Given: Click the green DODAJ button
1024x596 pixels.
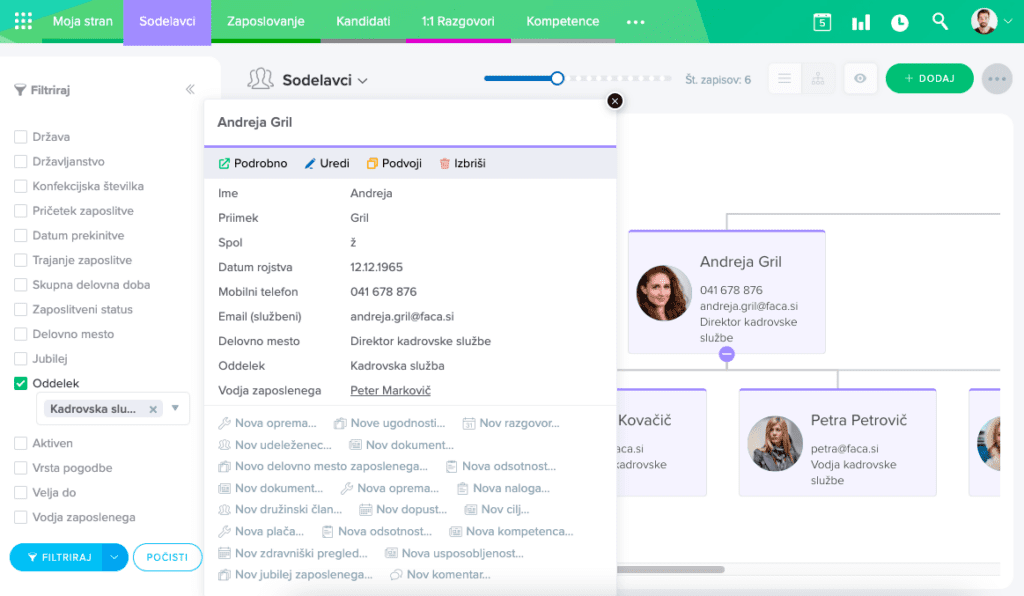Looking at the screenshot, I should [929, 79].
